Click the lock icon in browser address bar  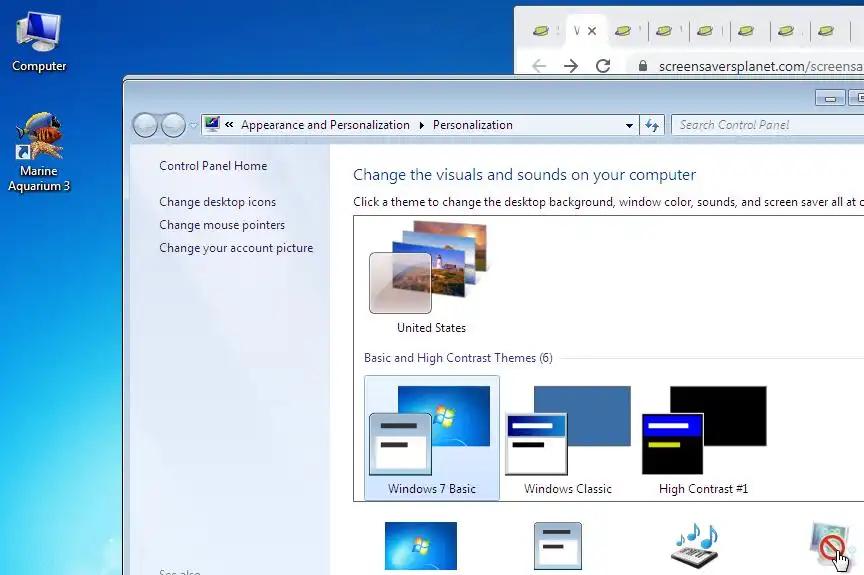click(x=642, y=66)
